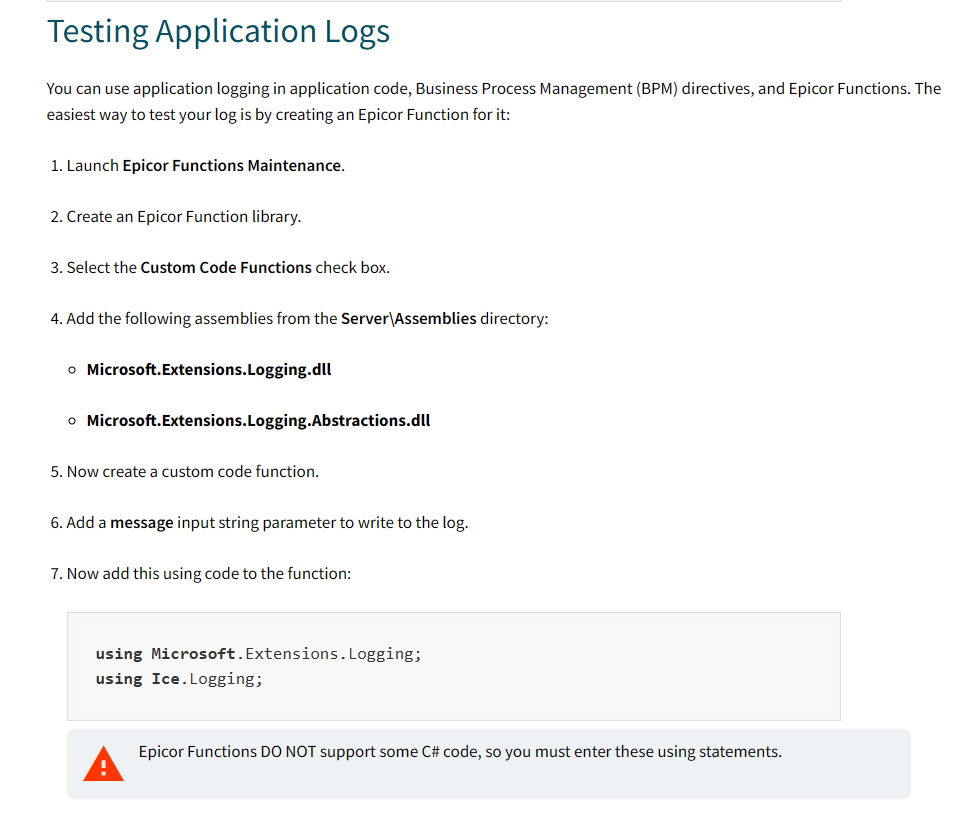Click the step "Now create a custom code function."

193,472
